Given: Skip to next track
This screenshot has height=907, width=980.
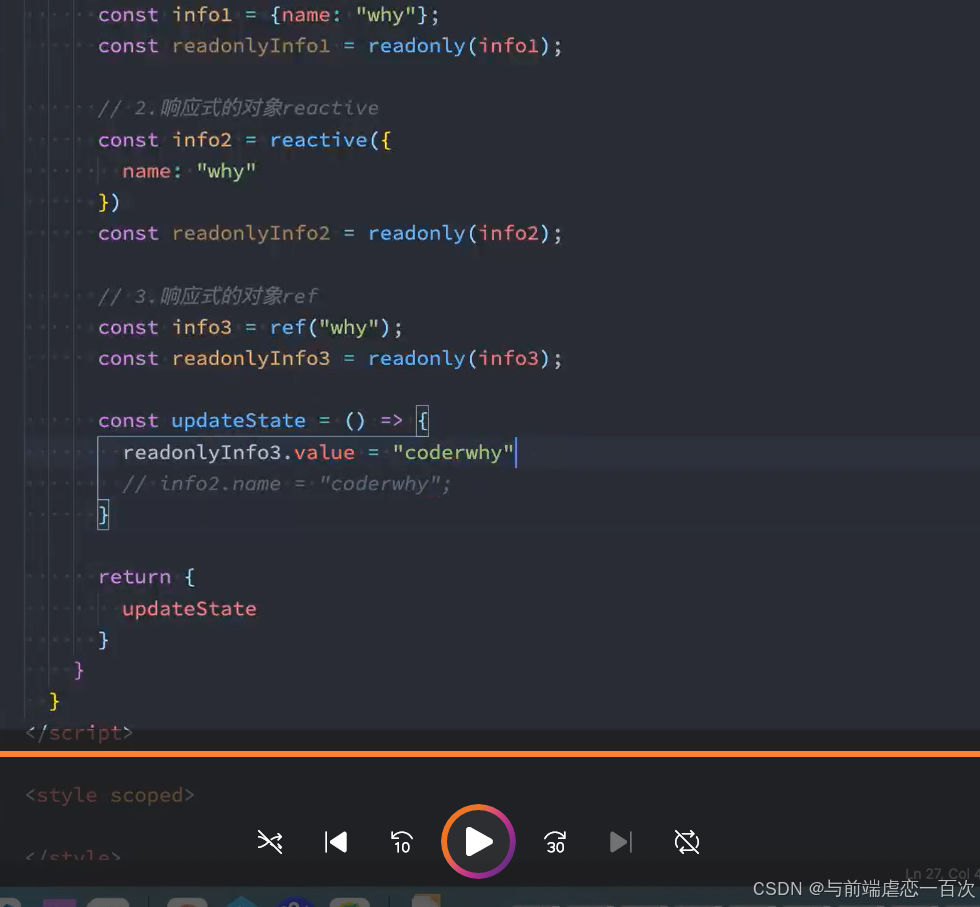Looking at the screenshot, I should 621,841.
